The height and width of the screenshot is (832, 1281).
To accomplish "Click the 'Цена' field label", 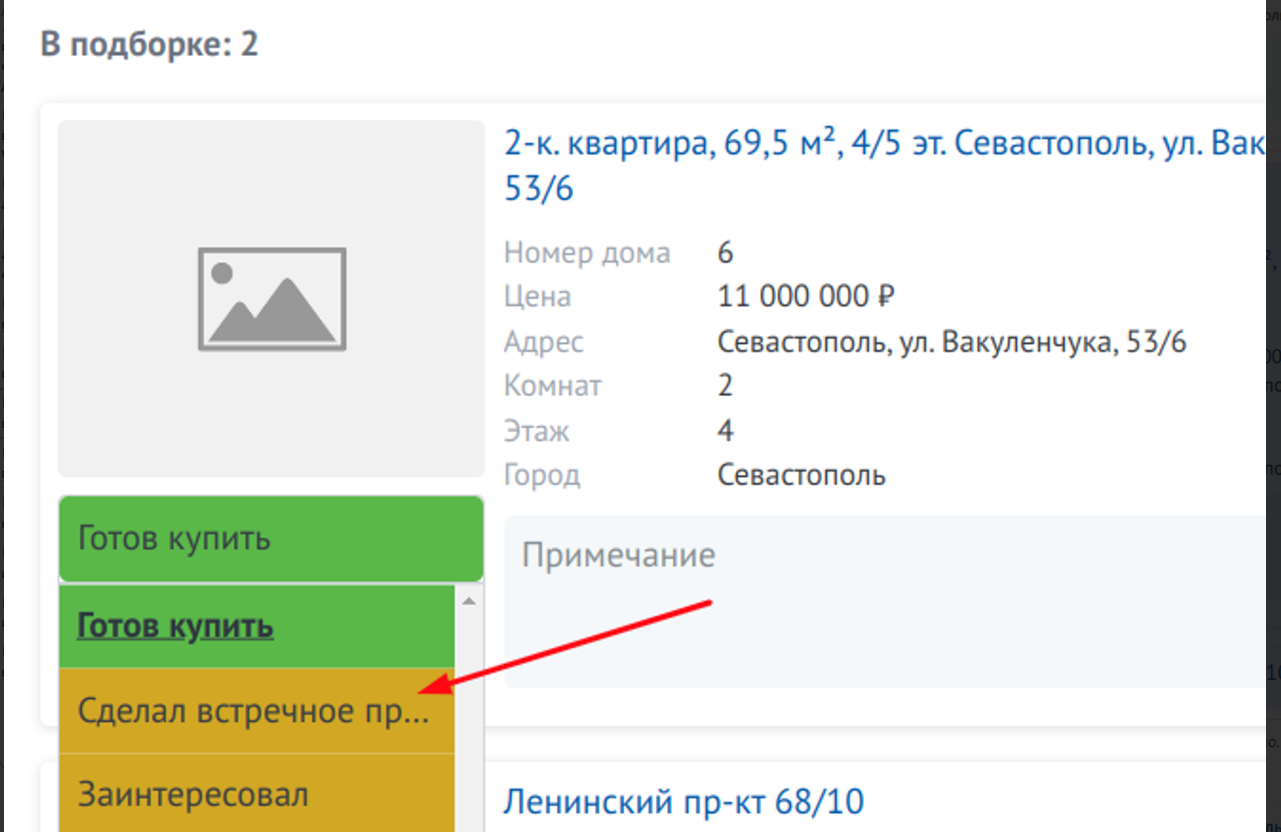I will click(x=538, y=297).
